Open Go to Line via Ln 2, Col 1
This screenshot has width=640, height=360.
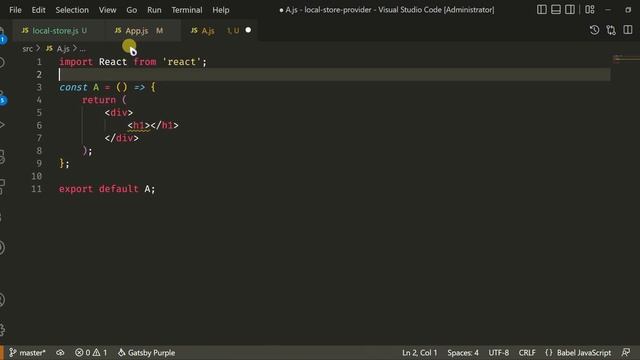(420, 353)
